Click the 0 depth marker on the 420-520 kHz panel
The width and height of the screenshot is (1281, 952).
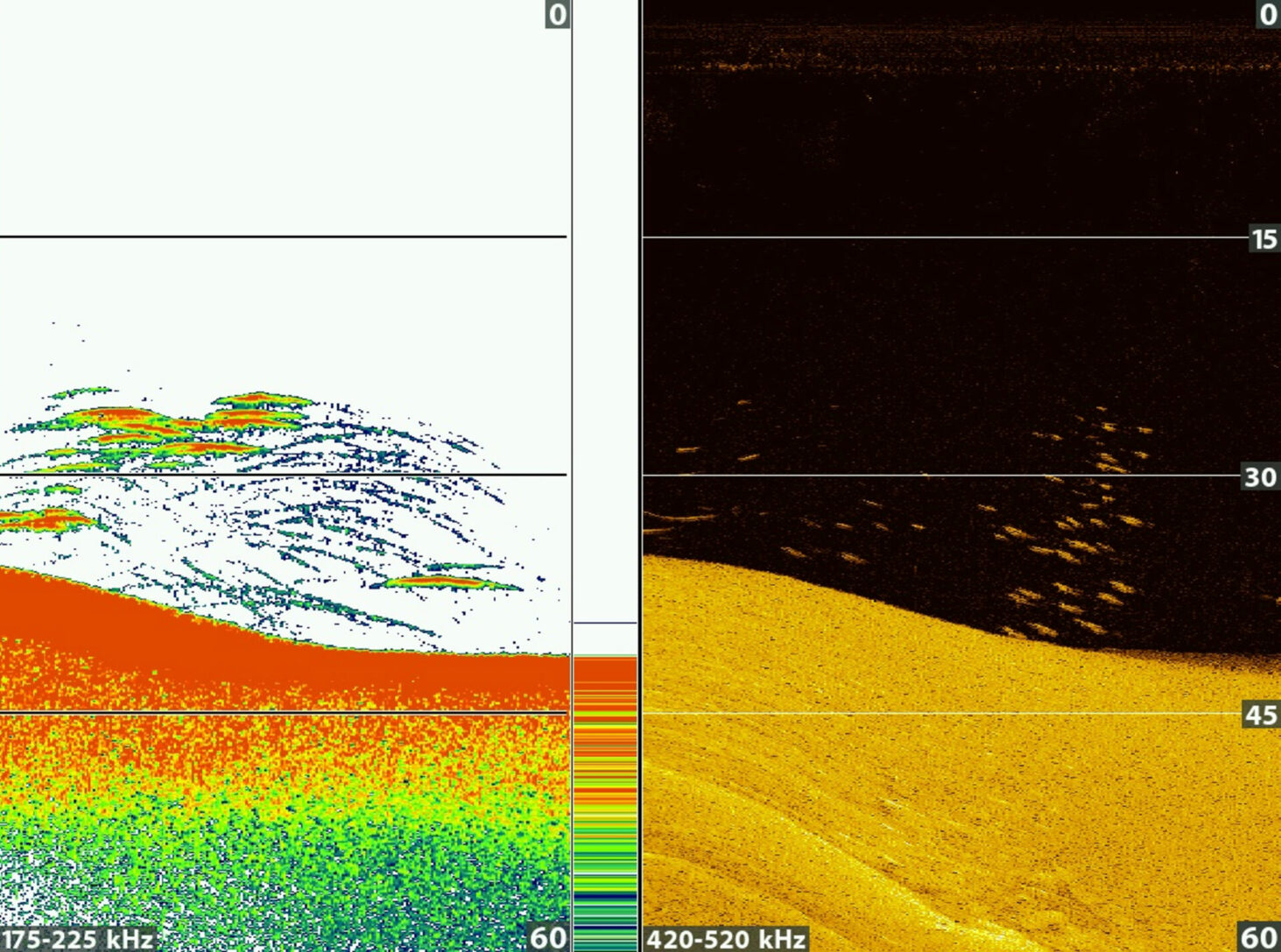pyautogui.click(x=1267, y=14)
